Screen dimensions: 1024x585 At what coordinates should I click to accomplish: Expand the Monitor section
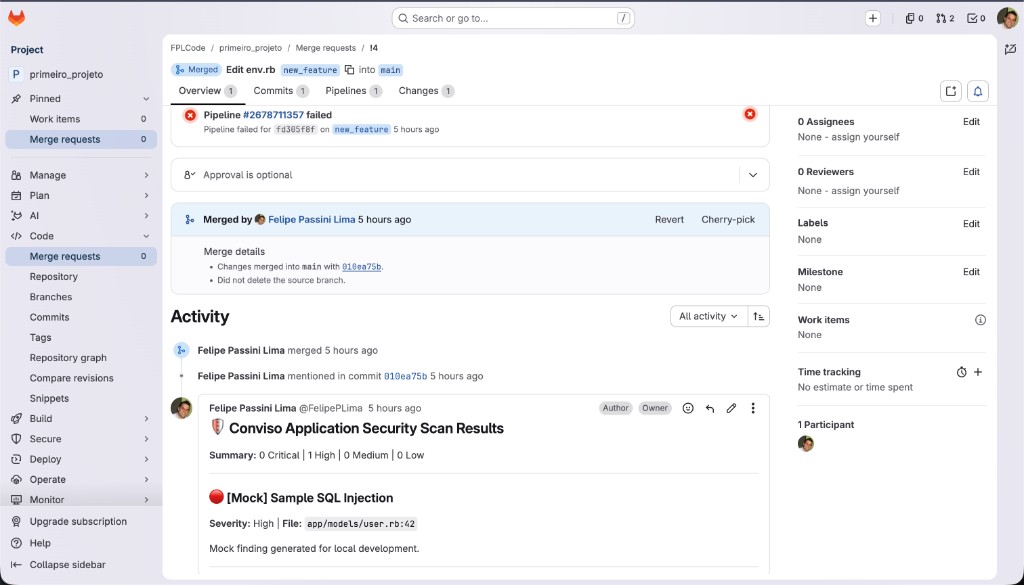(146, 499)
